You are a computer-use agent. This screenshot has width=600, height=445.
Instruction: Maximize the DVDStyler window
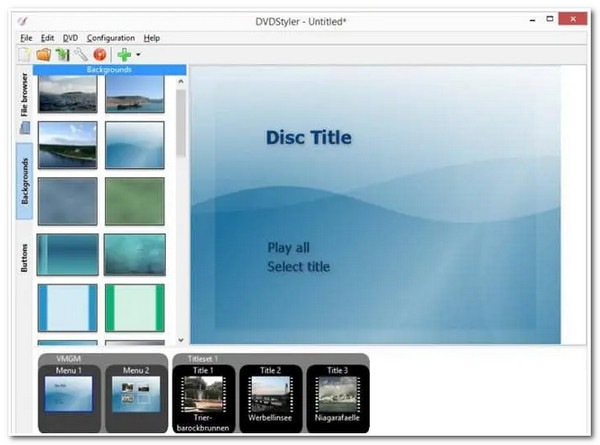tap(550, 19)
